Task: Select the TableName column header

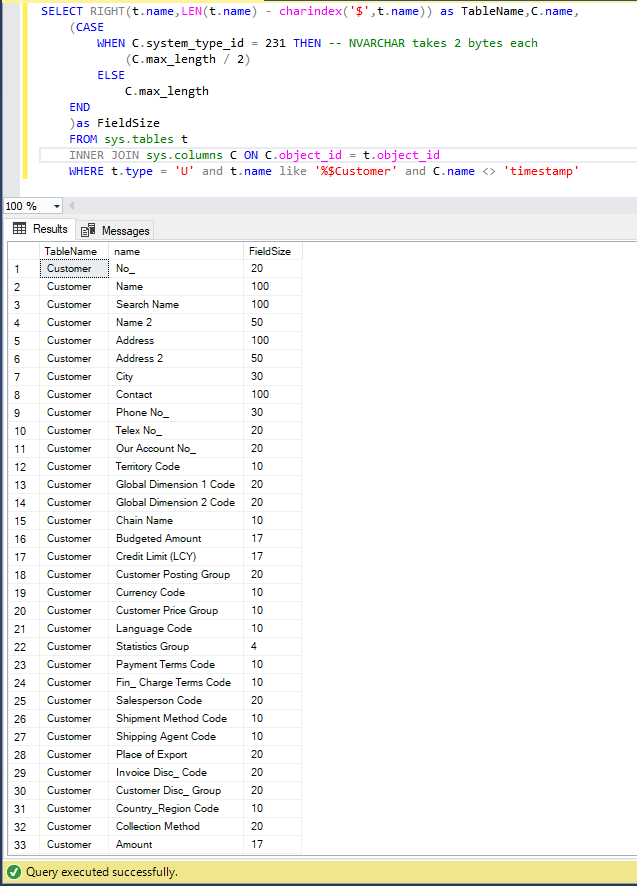Action: tap(73, 251)
